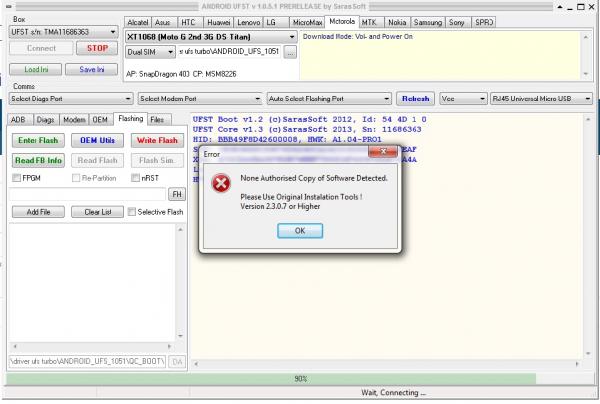Close the Error dialog with X
600x404 pixels.
tap(383, 152)
